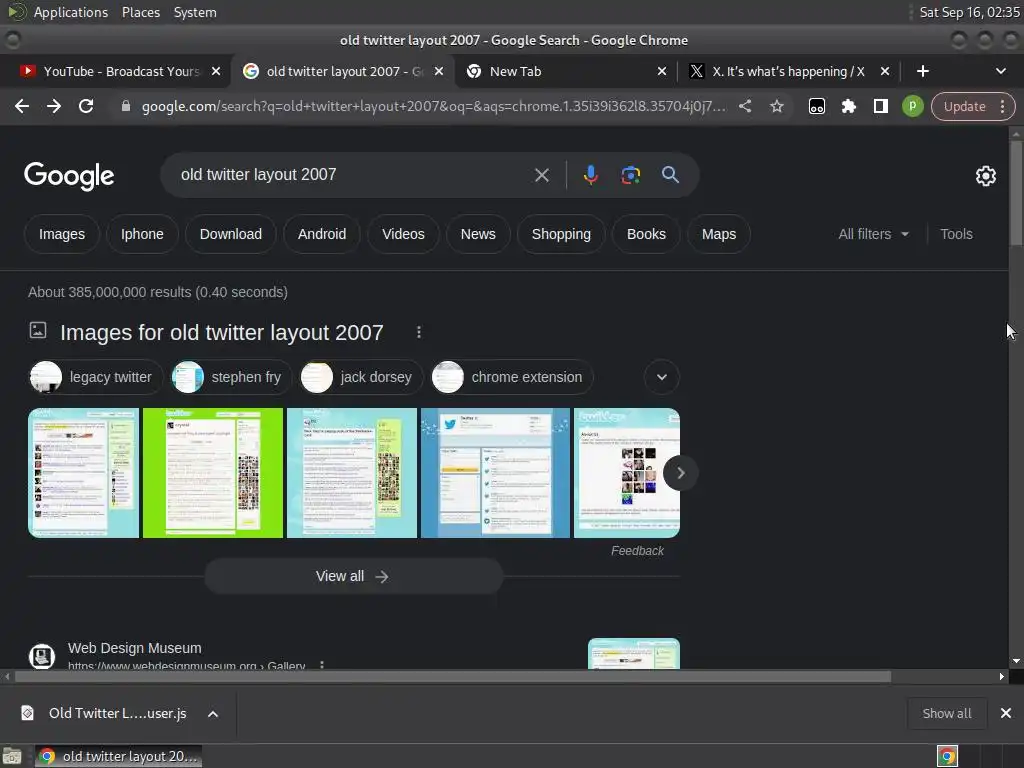The image size is (1024, 768).
Task: Filter results by Iphone
Action: tap(142, 234)
